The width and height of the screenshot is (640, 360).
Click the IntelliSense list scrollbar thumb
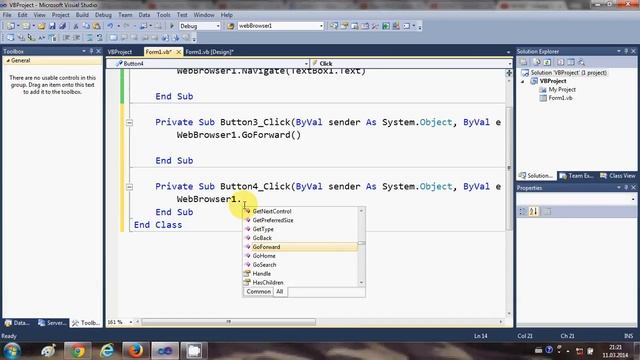(x=361, y=243)
